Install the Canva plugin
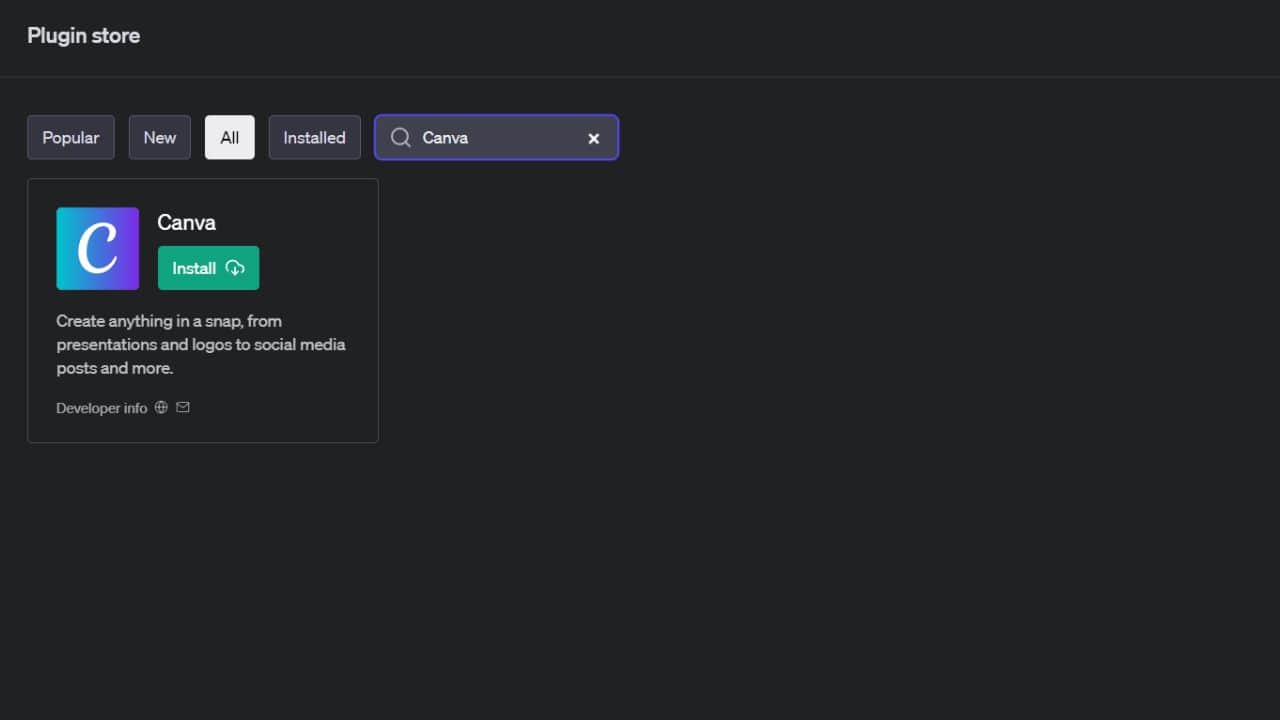Viewport: 1280px width, 720px height. click(208, 268)
